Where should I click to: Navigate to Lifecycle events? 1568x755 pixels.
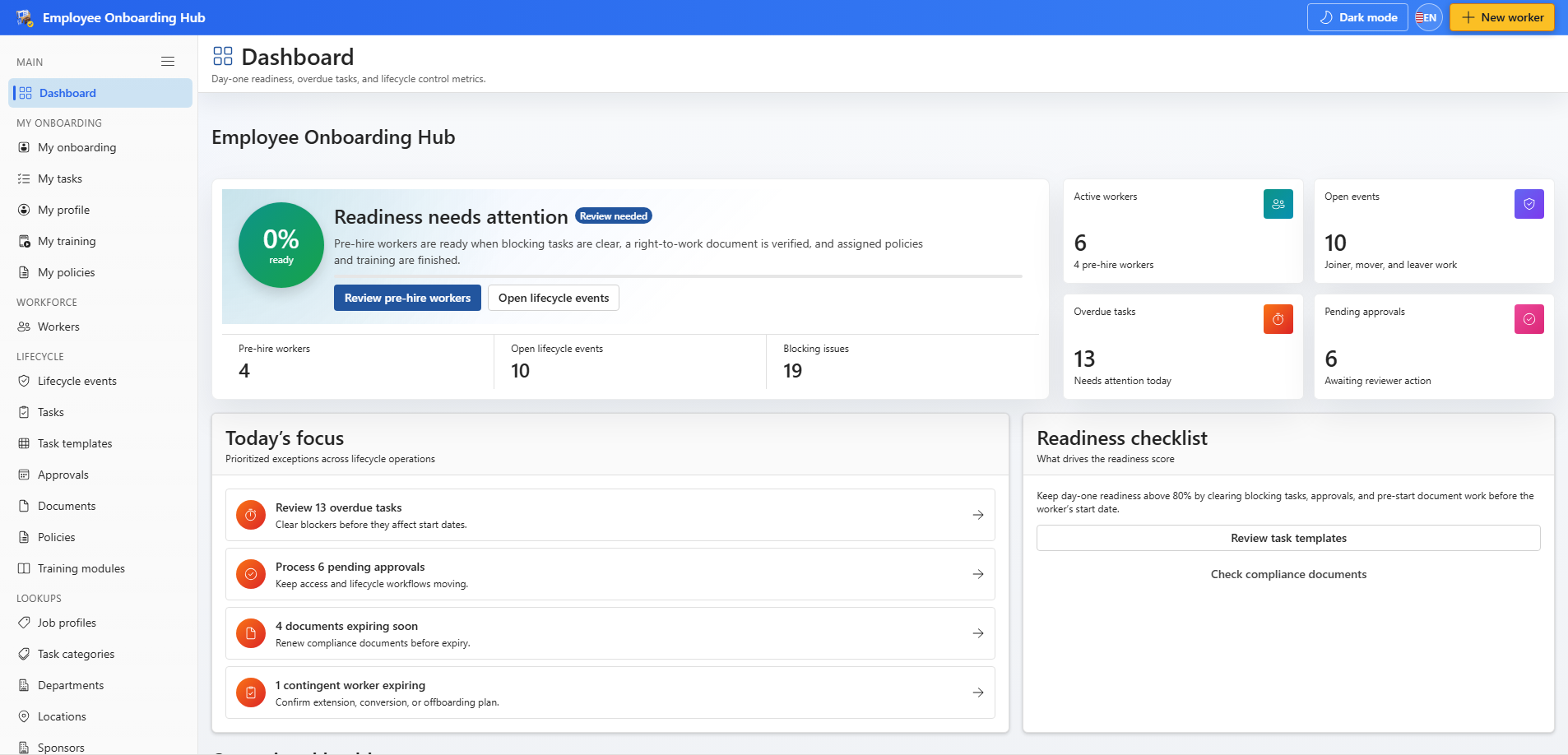coord(100,381)
